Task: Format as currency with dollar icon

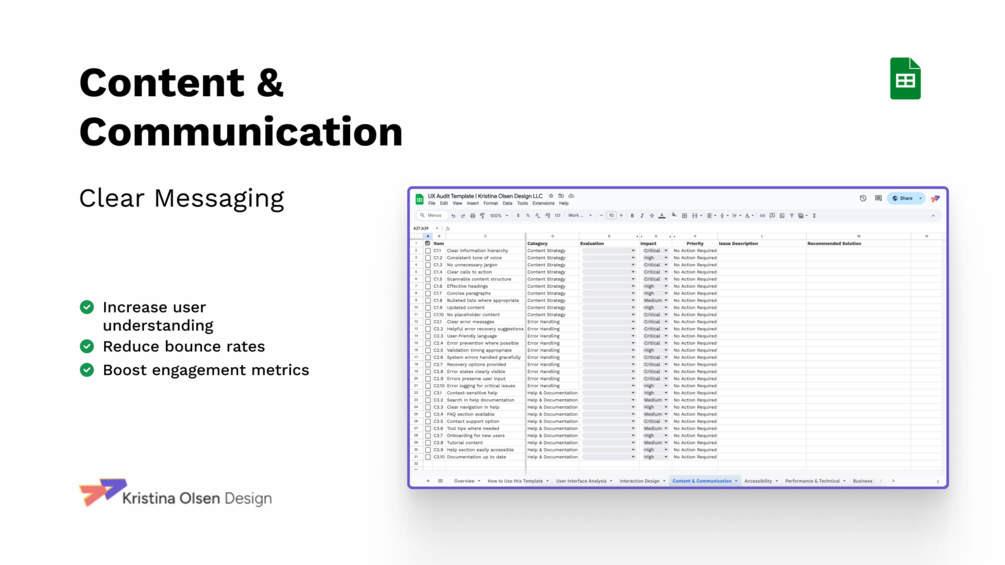Action: 518,215
